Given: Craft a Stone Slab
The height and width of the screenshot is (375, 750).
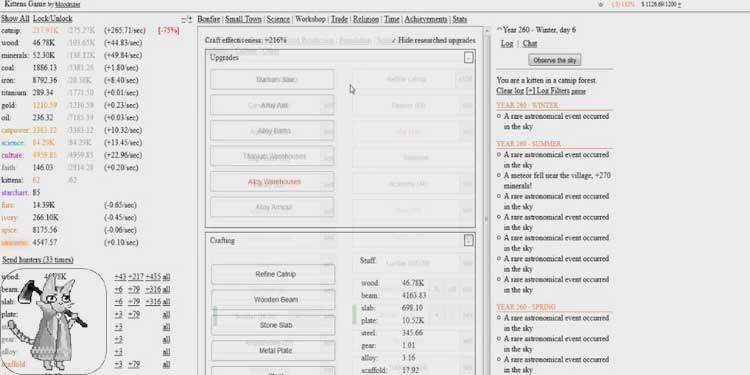Looking at the screenshot, I should (x=273, y=325).
